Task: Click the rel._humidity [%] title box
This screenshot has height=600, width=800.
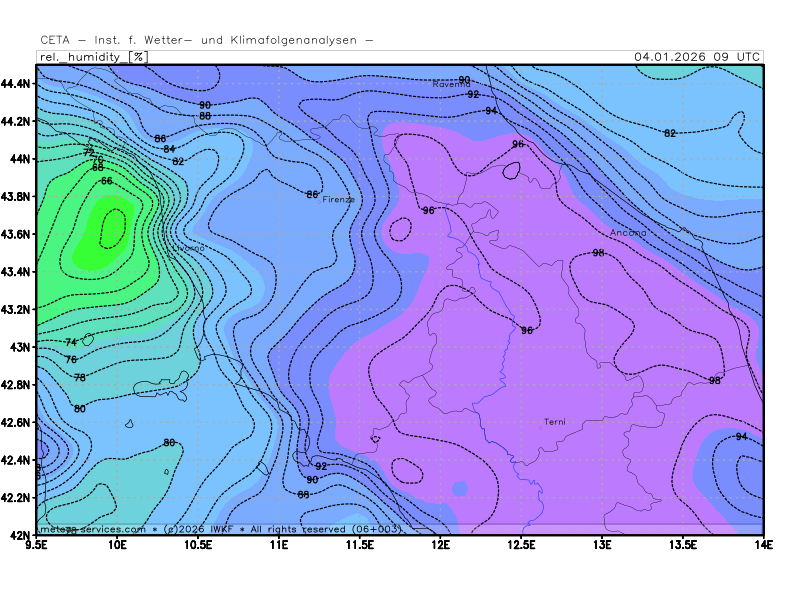Action: 93,57
